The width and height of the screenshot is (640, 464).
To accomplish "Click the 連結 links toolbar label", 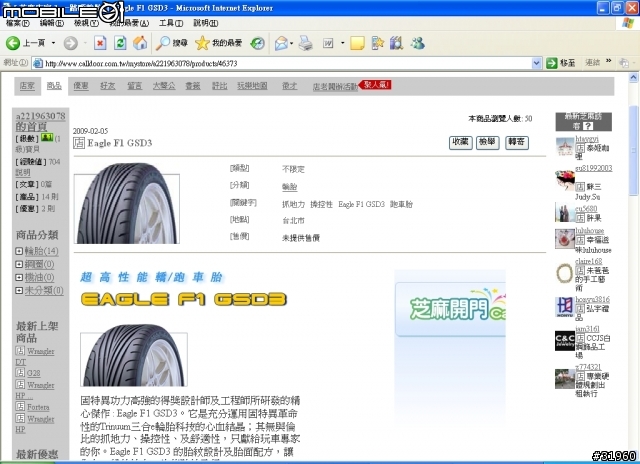I will click(x=593, y=62).
